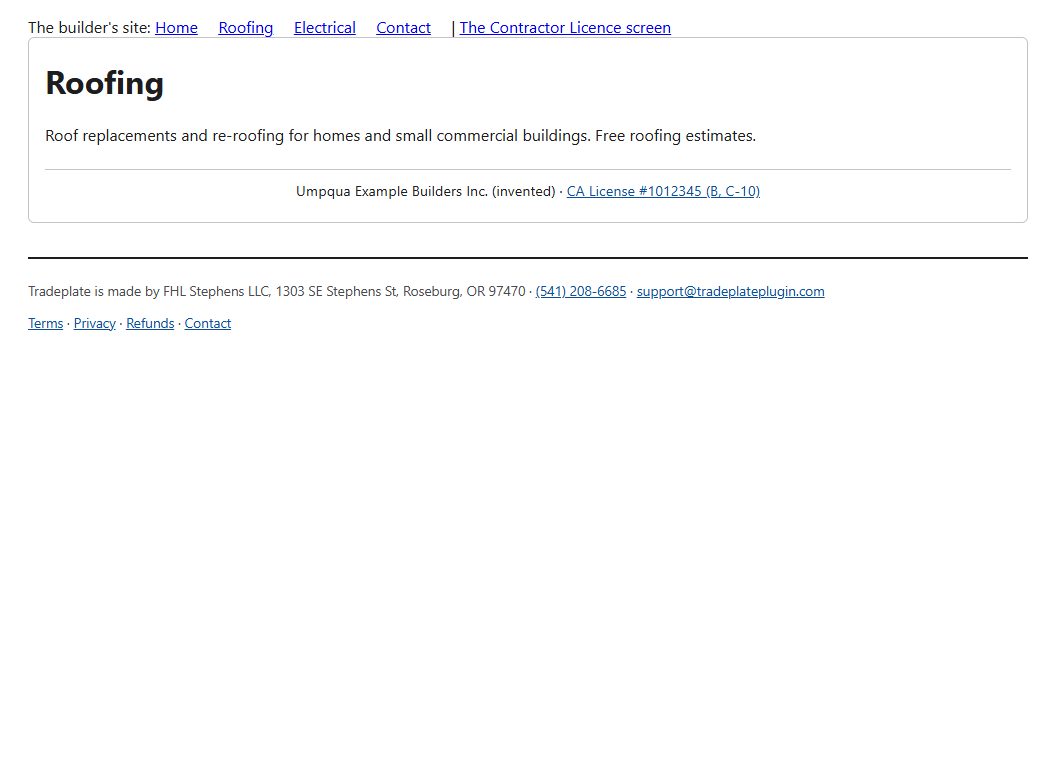Click the 'Roof replacements and re-roofing' sentence
The image size is (1056, 760).
pos(318,135)
